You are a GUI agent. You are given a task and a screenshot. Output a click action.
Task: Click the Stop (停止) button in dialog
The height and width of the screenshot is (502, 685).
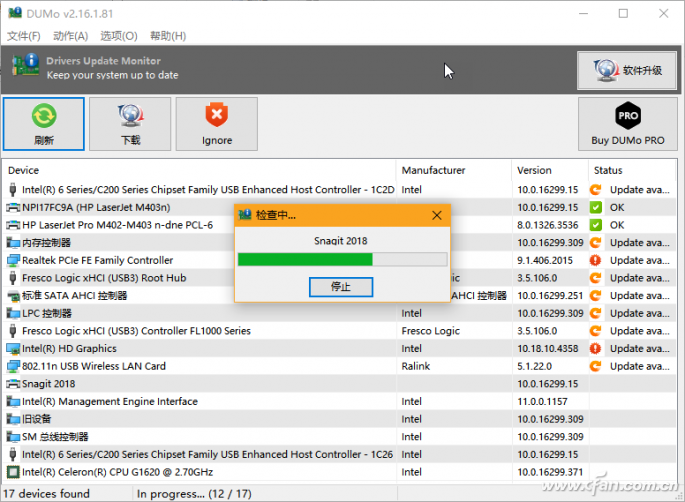point(340,287)
